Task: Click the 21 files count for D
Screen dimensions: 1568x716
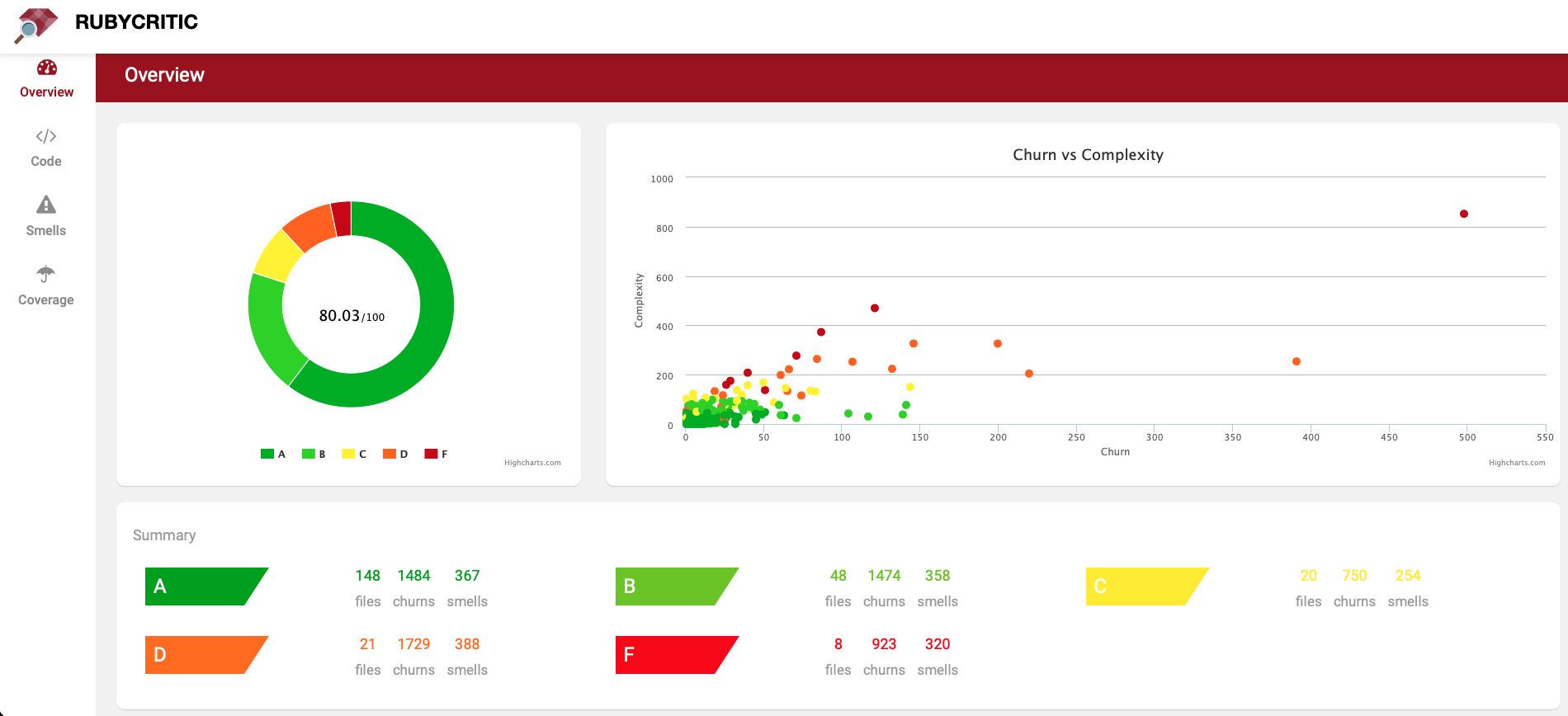Action: [368, 644]
